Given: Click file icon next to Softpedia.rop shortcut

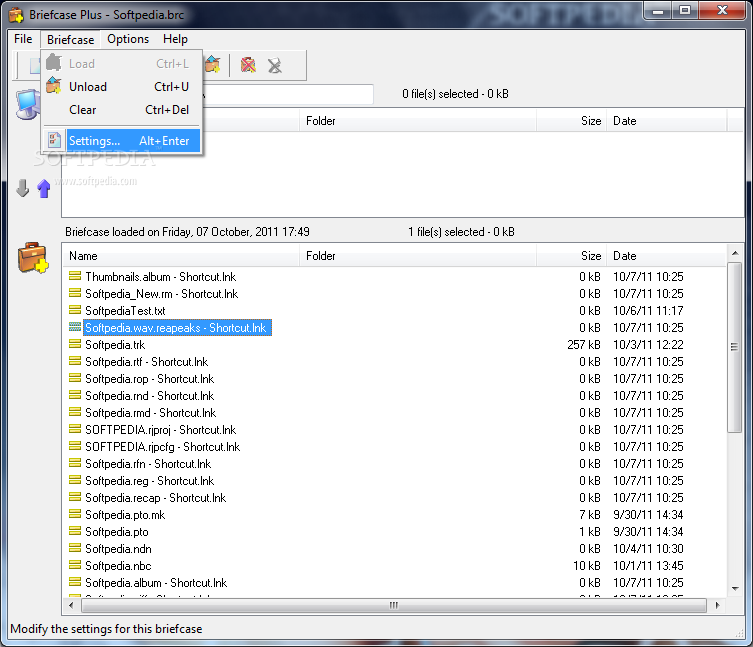Looking at the screenshot, I should [x=75, y=378].
